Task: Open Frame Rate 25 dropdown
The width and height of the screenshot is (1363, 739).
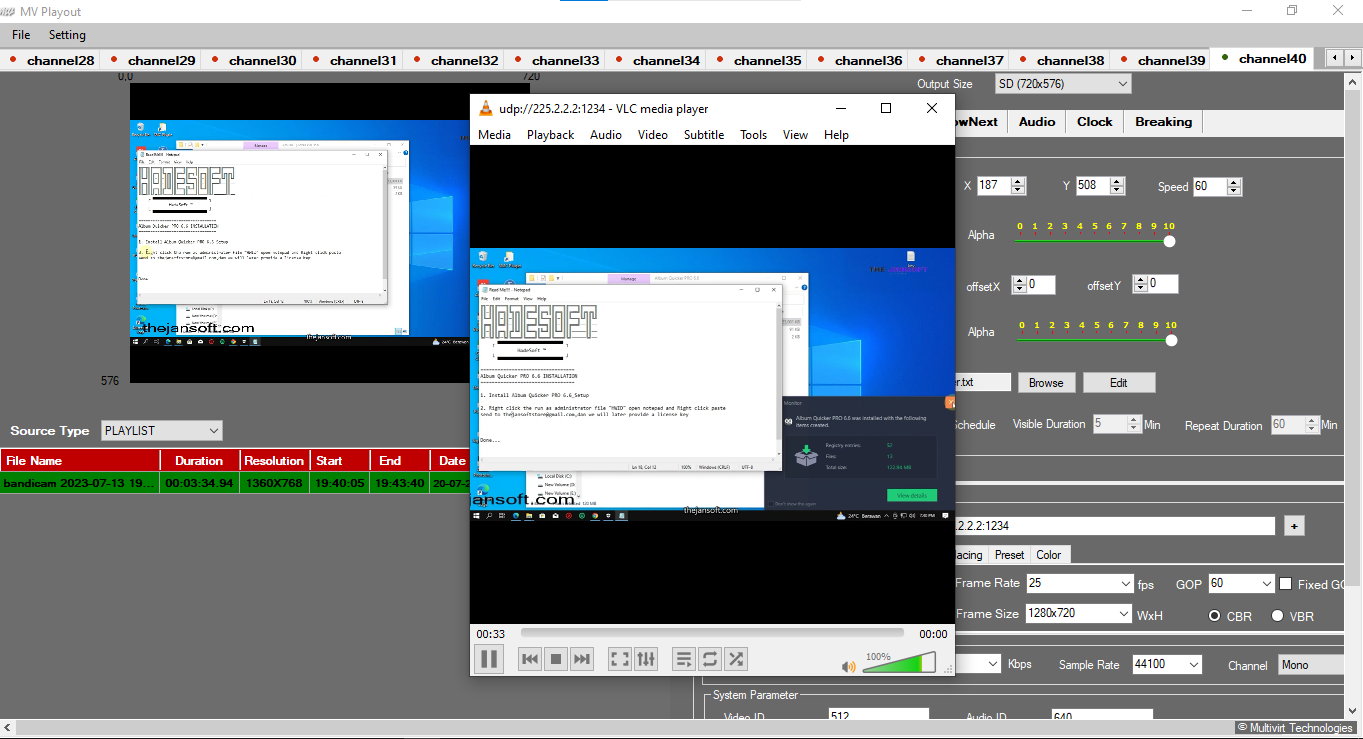Action: (1080, 583)
